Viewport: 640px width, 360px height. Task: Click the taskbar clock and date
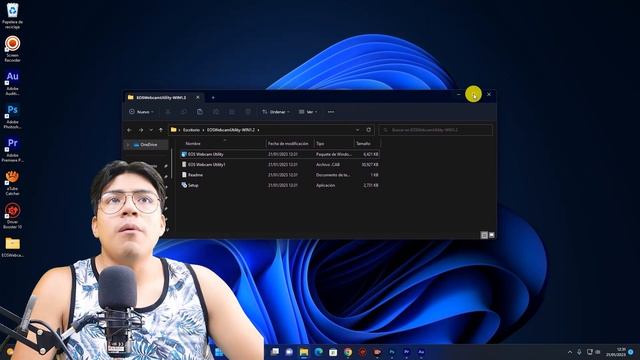pyautogui.click(x=616, y=352)
